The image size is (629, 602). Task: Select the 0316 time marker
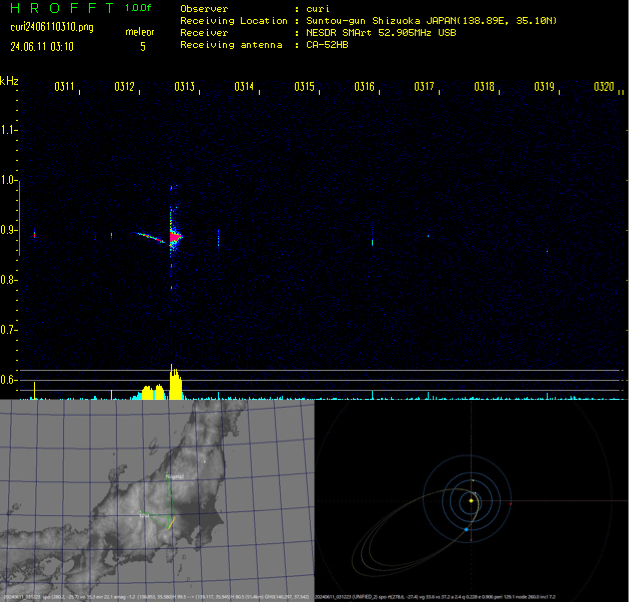click(364, 87)
